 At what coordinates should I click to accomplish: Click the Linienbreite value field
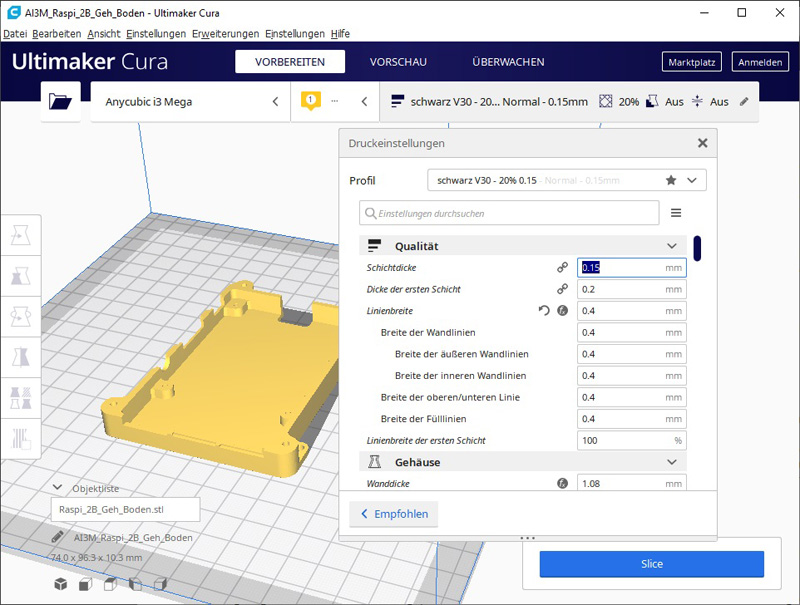632,311
